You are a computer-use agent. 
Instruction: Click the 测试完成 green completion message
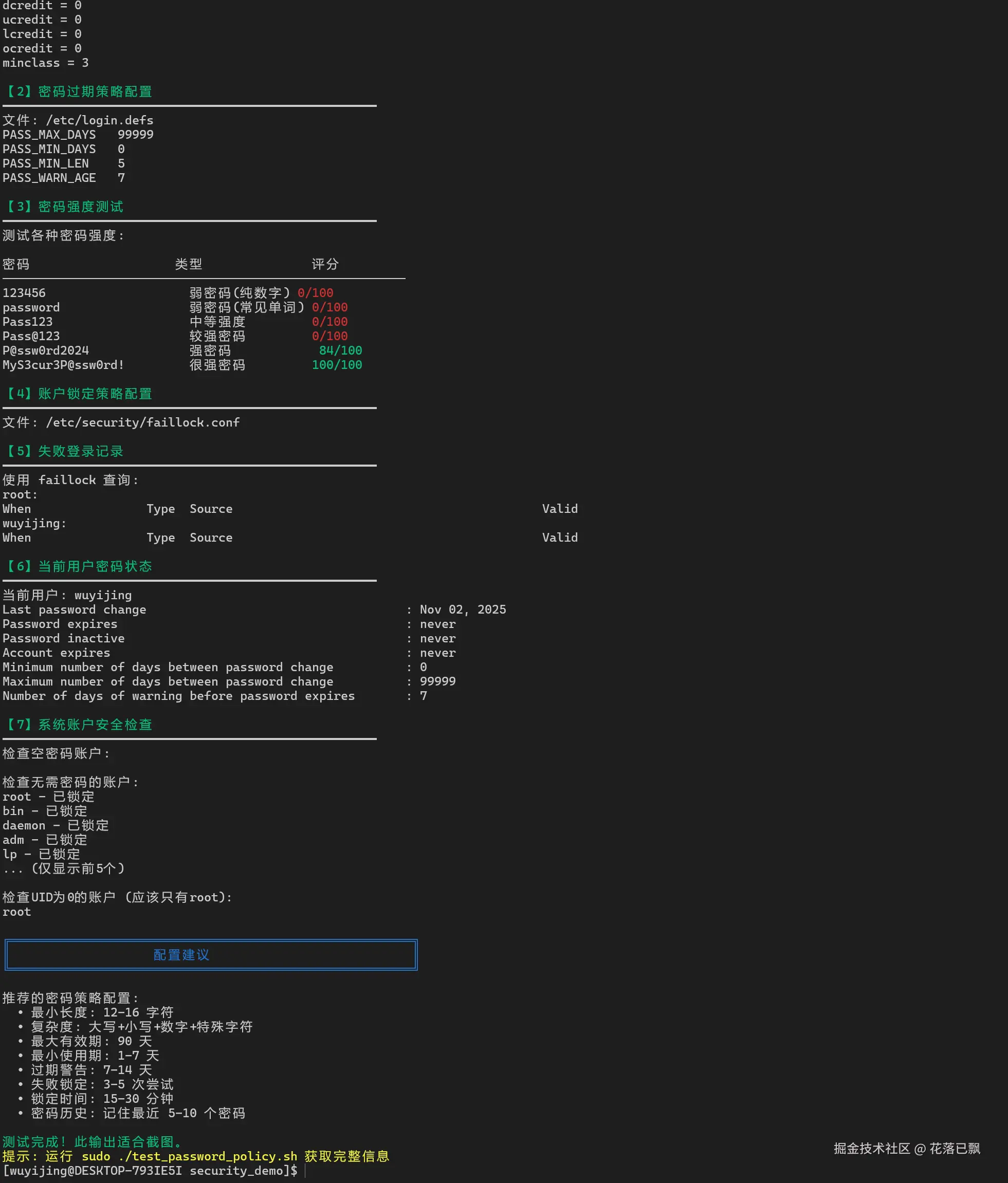click(x=92, y=1142)
